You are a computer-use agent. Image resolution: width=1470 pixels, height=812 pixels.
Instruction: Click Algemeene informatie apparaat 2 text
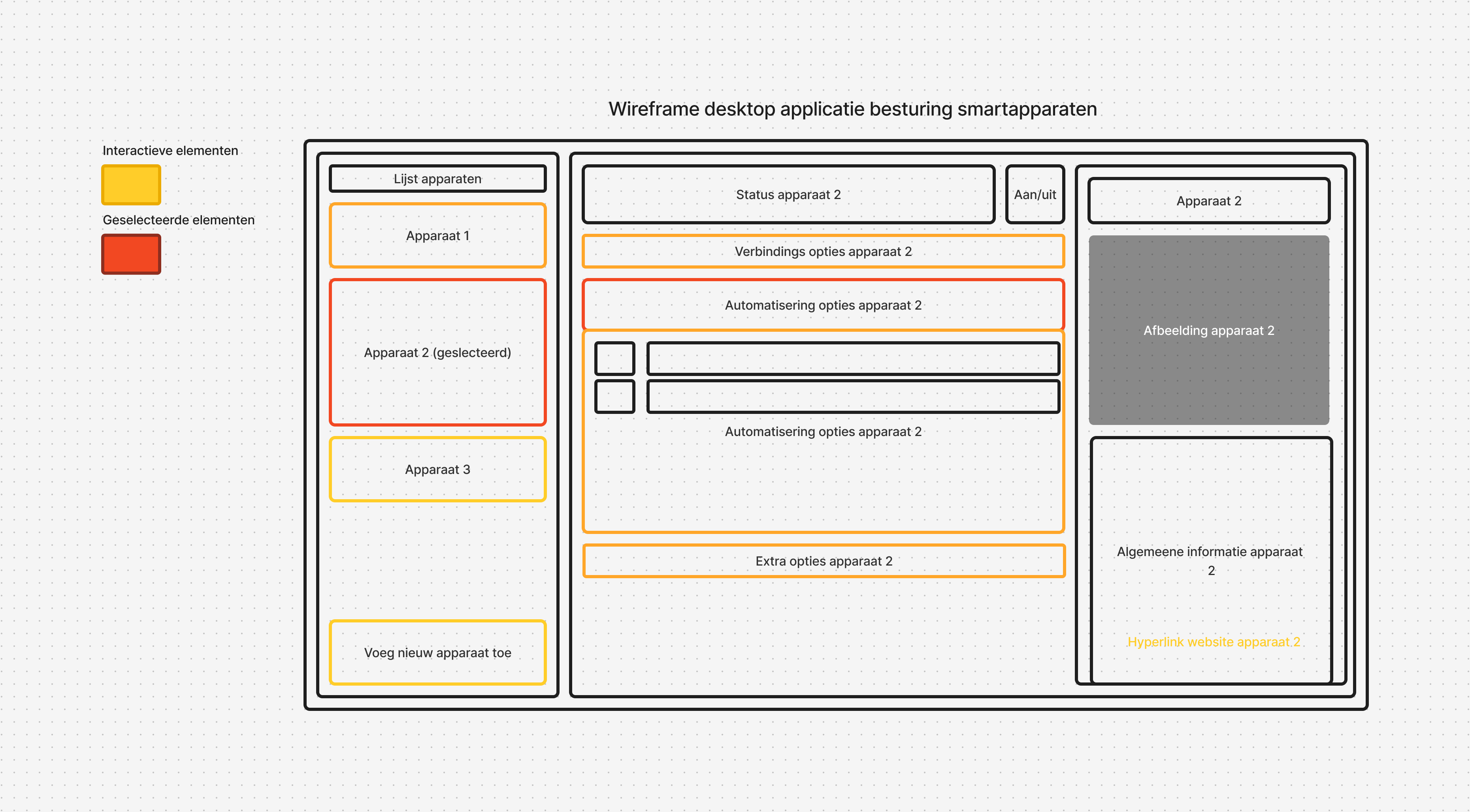tap(1210, 561)
